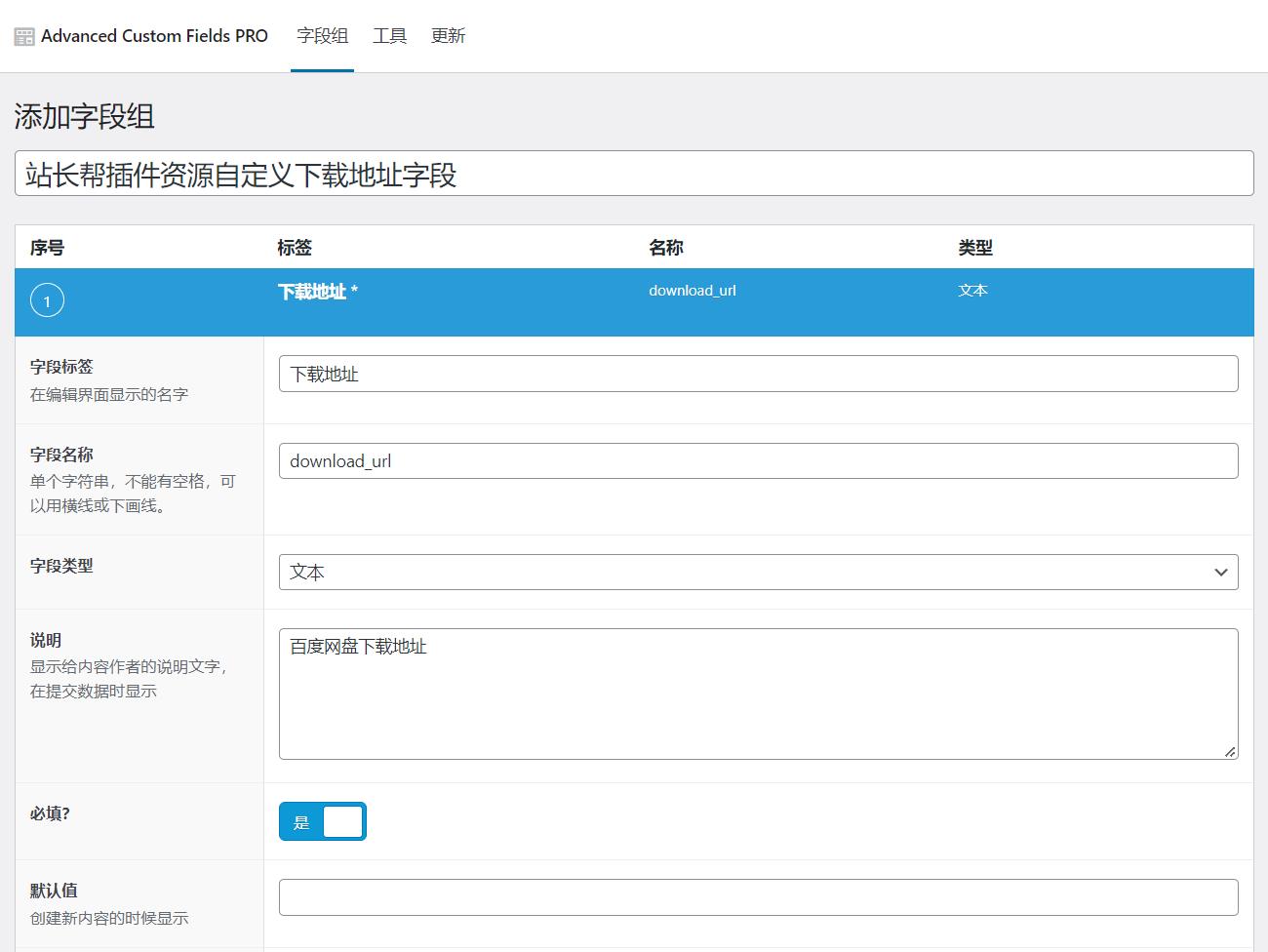
Task: Click the Advanced Custom Fields PRO title
Action: [x=154, y=36]
